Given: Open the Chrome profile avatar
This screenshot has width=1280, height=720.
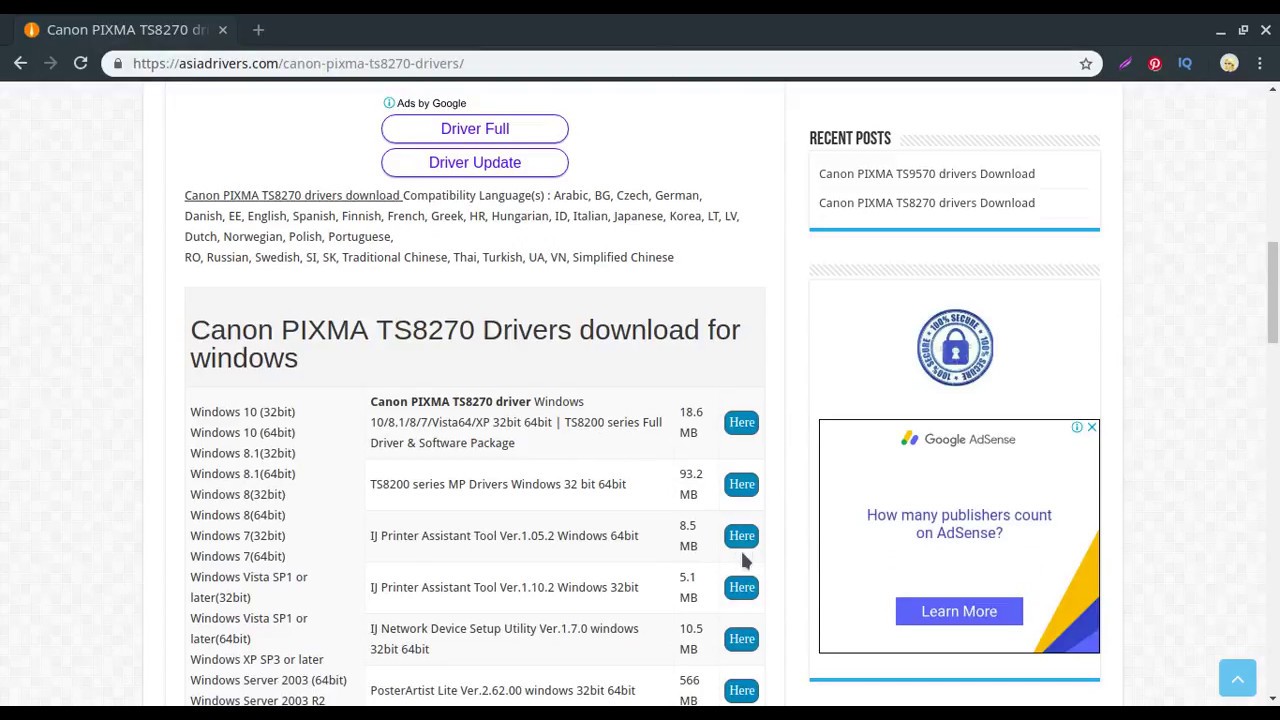Looking at the screenshot, I should pyautogui.click(x=1229, y=64).
